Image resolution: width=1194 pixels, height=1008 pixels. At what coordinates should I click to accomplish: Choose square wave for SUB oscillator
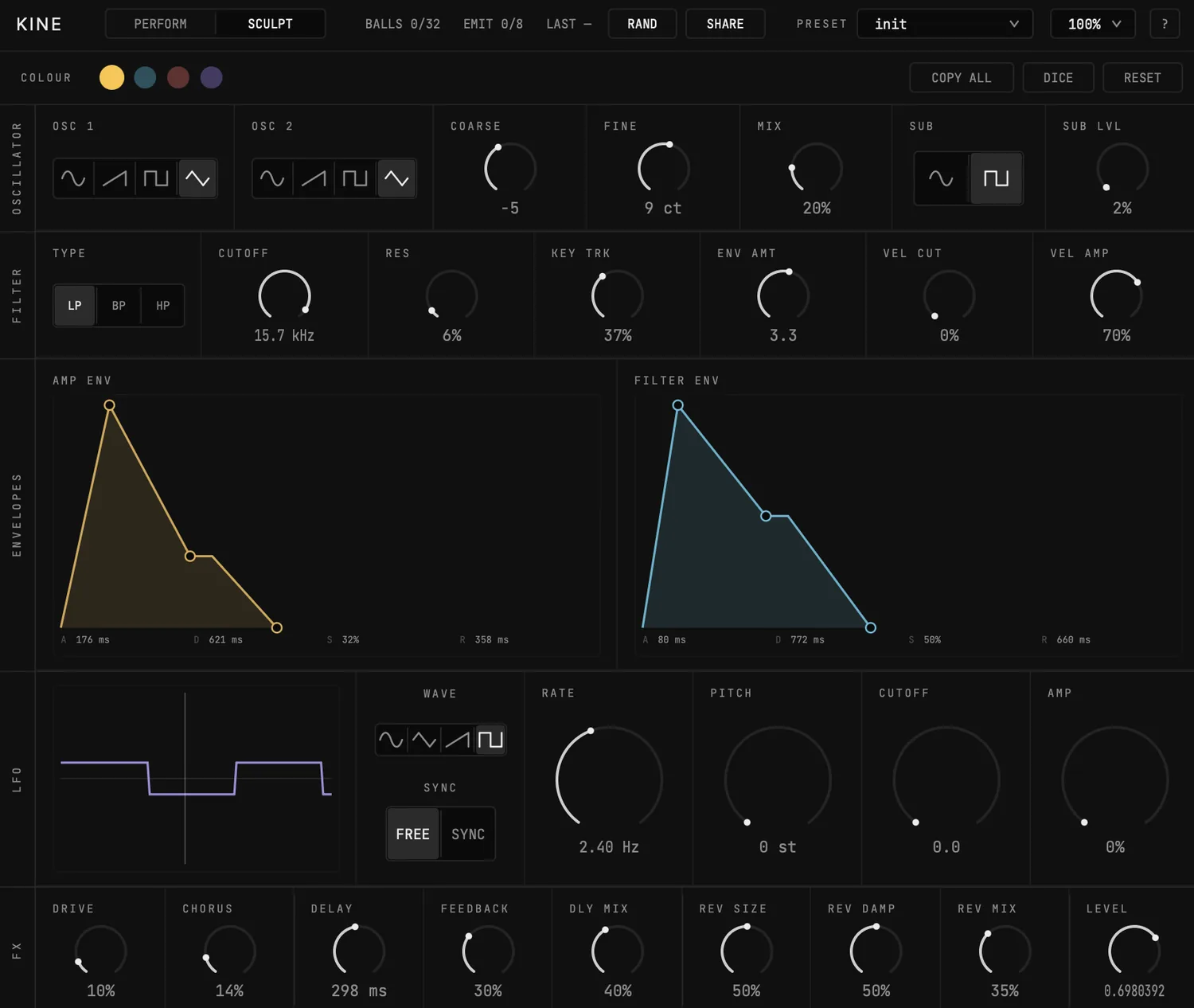pyautogui.click(x=996, y=178)
